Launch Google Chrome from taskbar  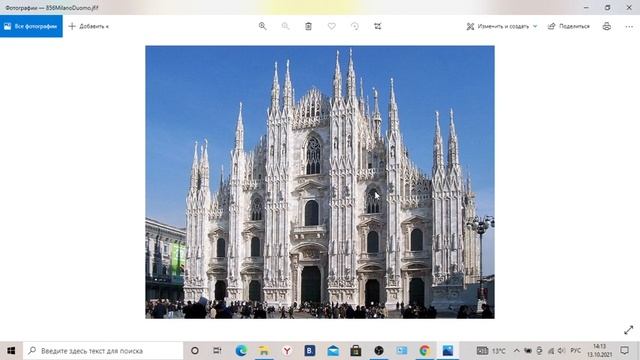pos(424,351)
